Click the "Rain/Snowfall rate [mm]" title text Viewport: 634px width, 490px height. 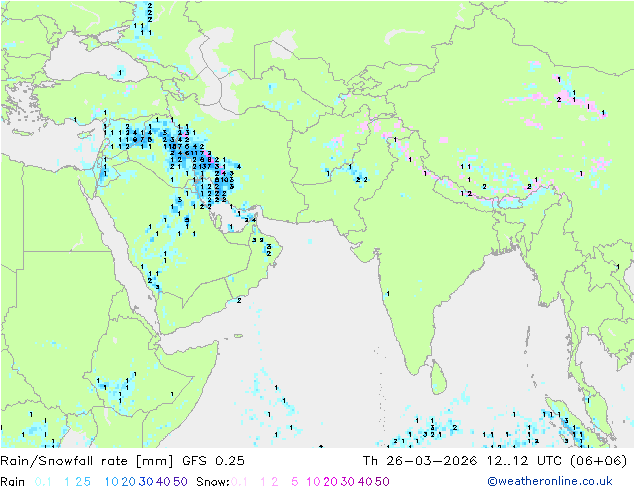(87, 461)
